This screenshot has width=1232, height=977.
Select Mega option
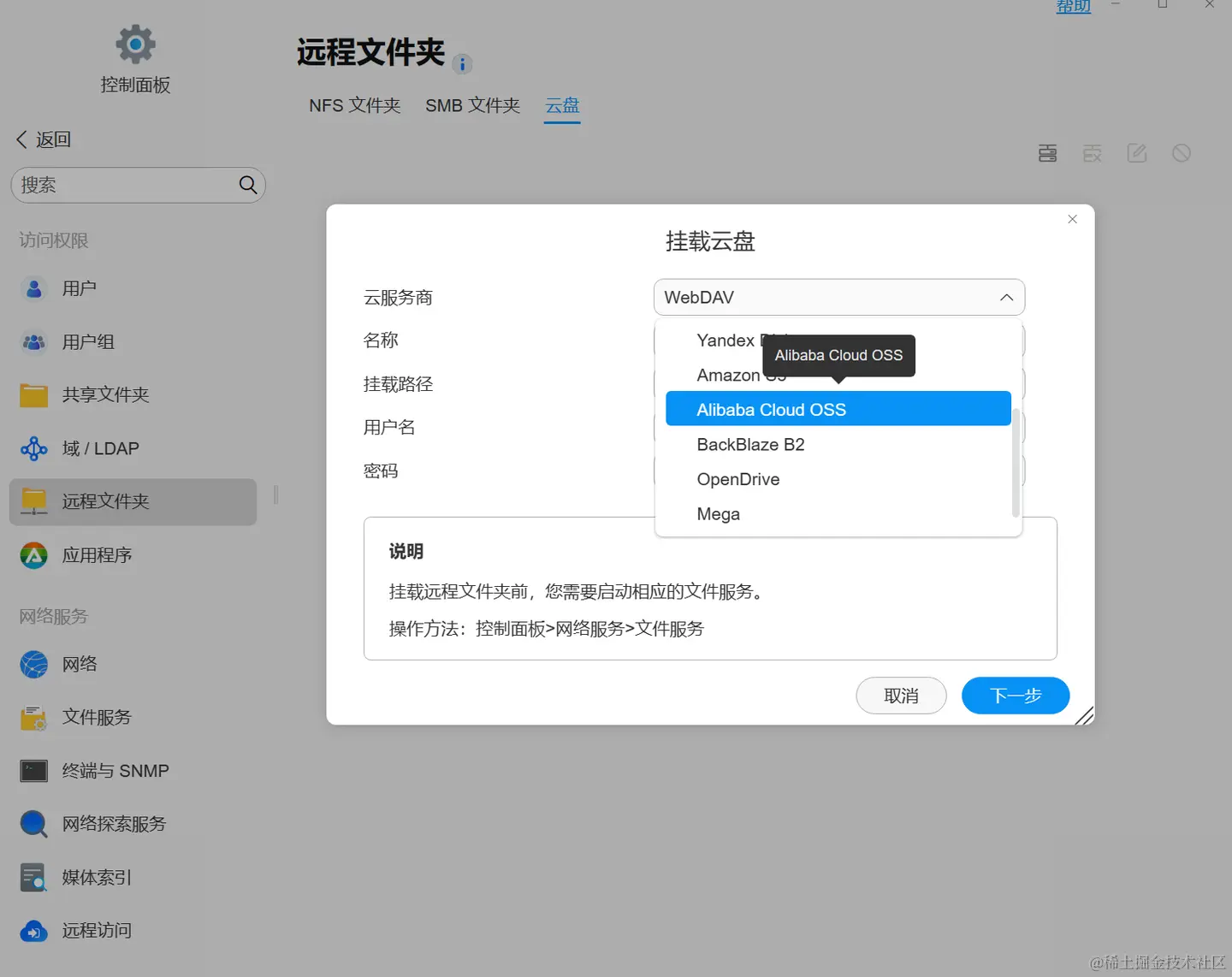[838, 514]
